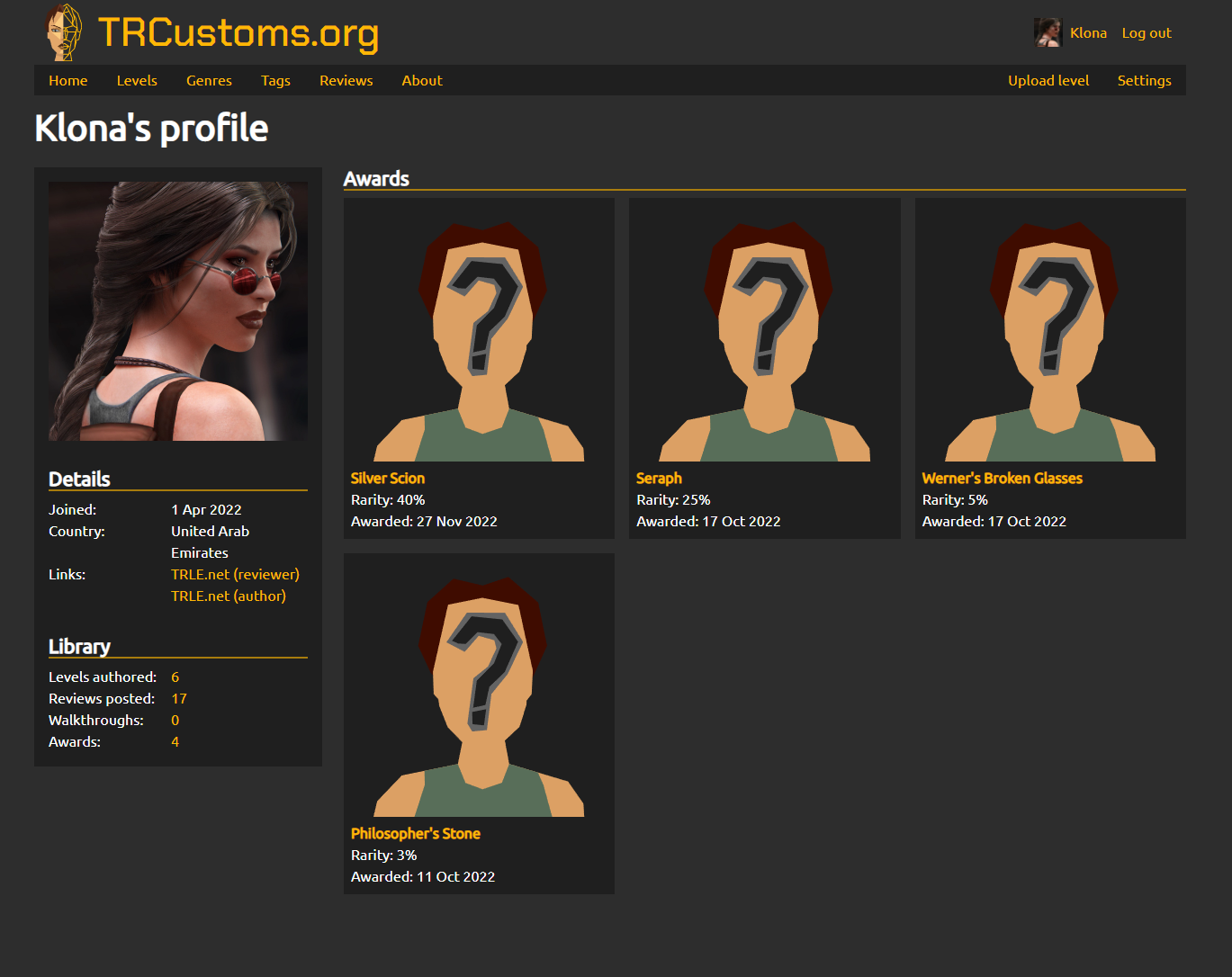Open the Seraph award badge icon

[x=764, y=337]
